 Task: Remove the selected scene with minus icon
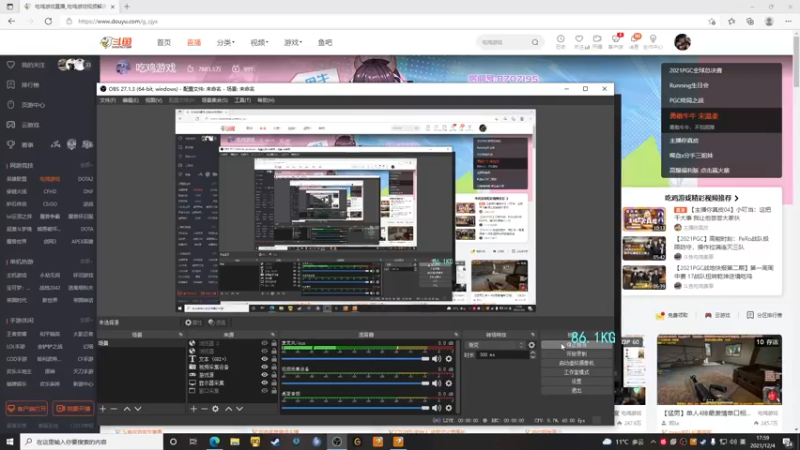pos(114,409)
